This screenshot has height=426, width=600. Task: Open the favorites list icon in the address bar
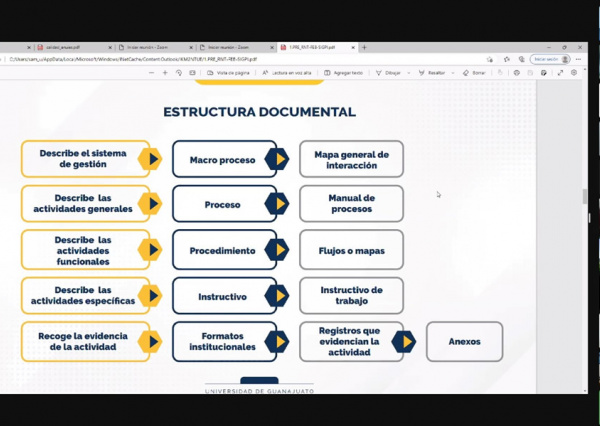507,59
